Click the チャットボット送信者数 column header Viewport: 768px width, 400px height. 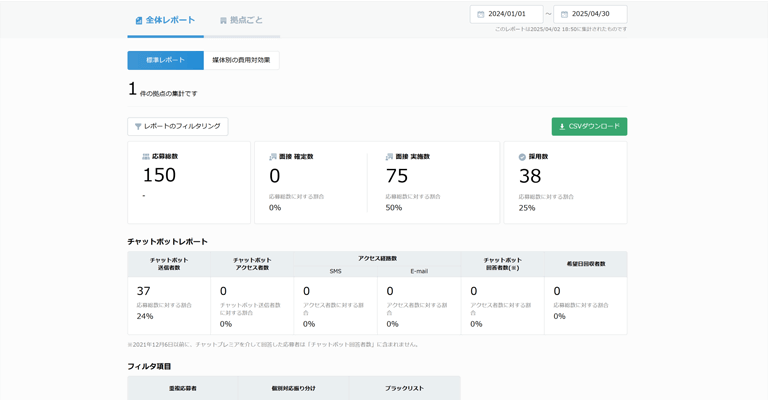click(169, 264)
